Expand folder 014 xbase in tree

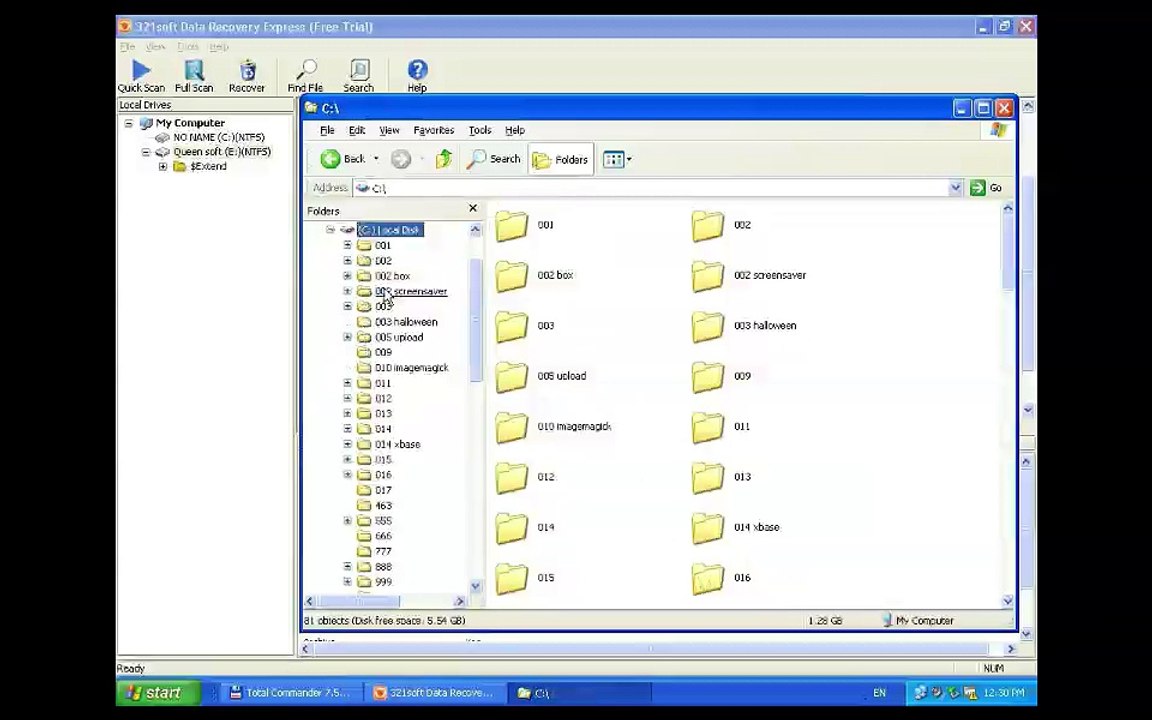[x=348, y=444]
